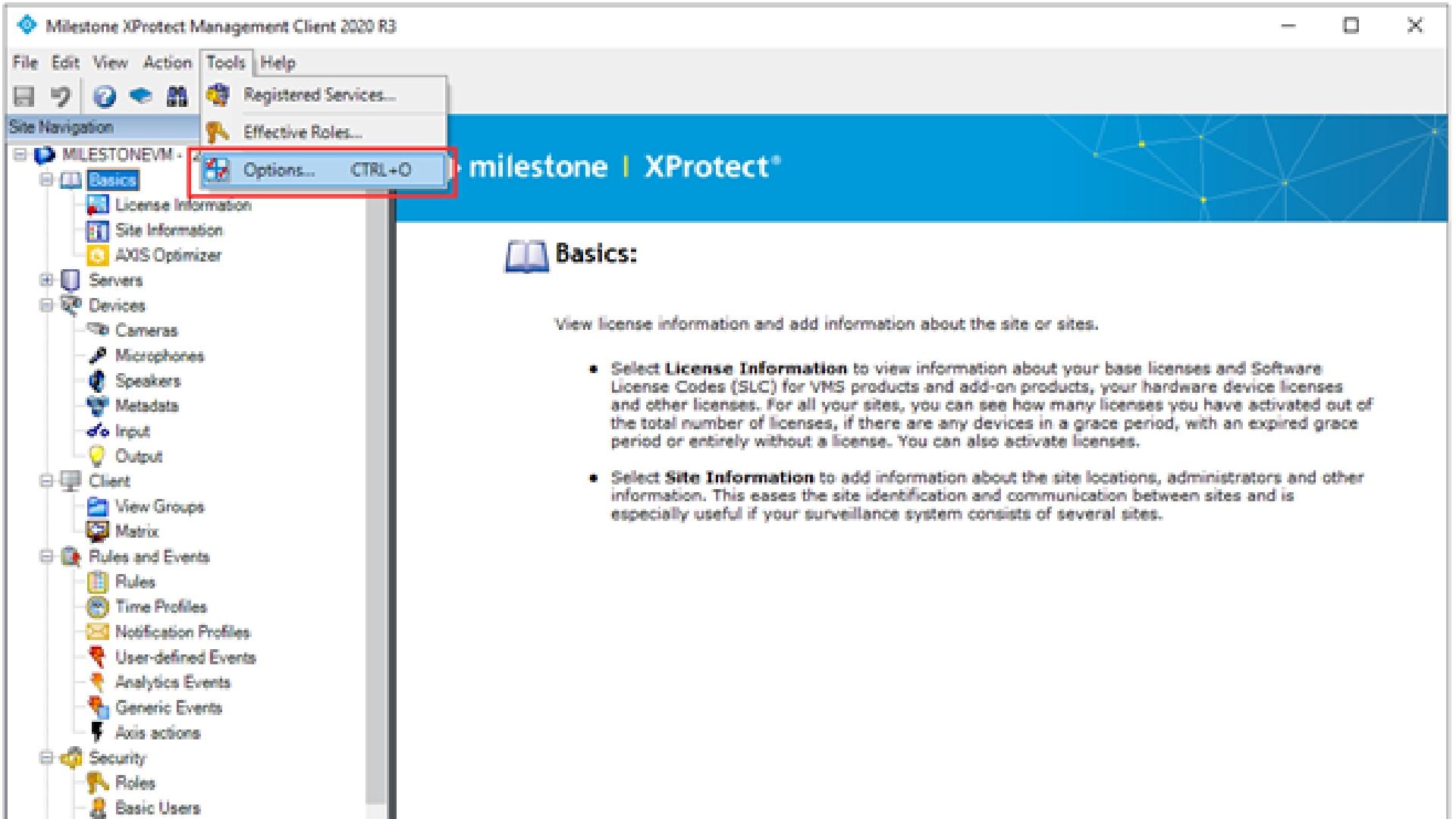Click the Site Information tree icon
1456x819 pixels.
click(97, 231)
